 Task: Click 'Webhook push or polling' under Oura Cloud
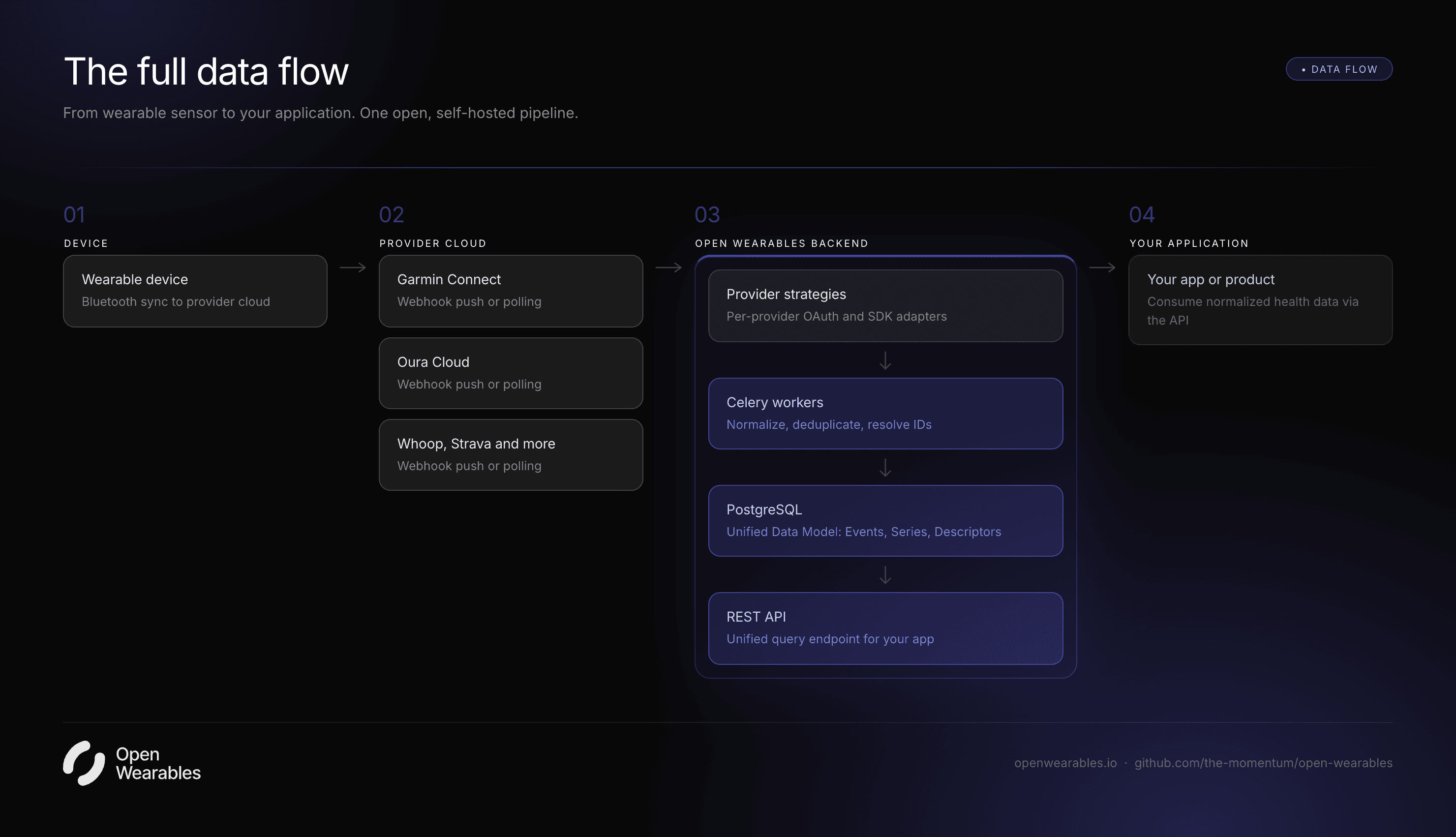[x=469, y=384]
